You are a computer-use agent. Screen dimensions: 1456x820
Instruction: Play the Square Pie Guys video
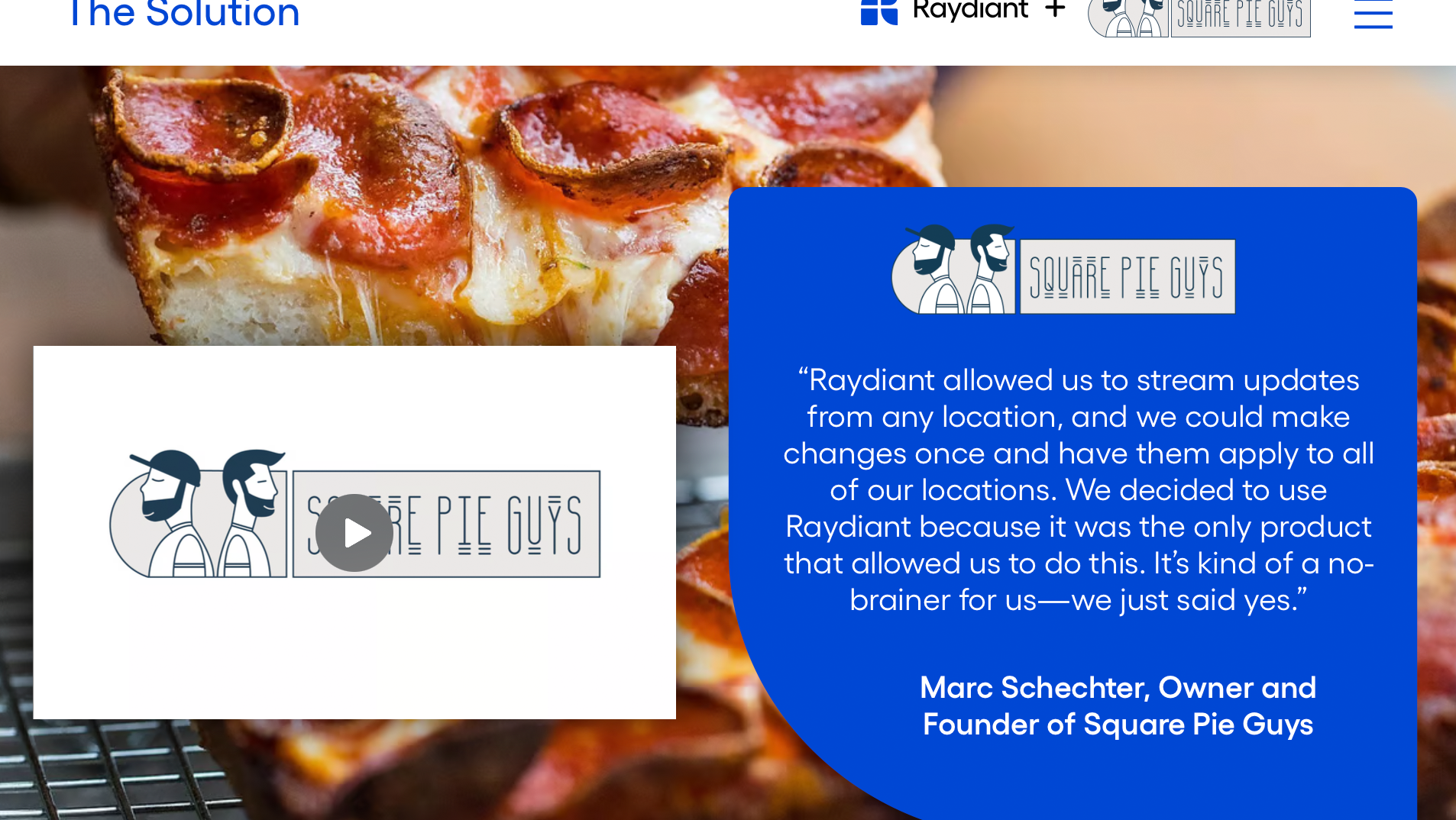pos(354,532)
